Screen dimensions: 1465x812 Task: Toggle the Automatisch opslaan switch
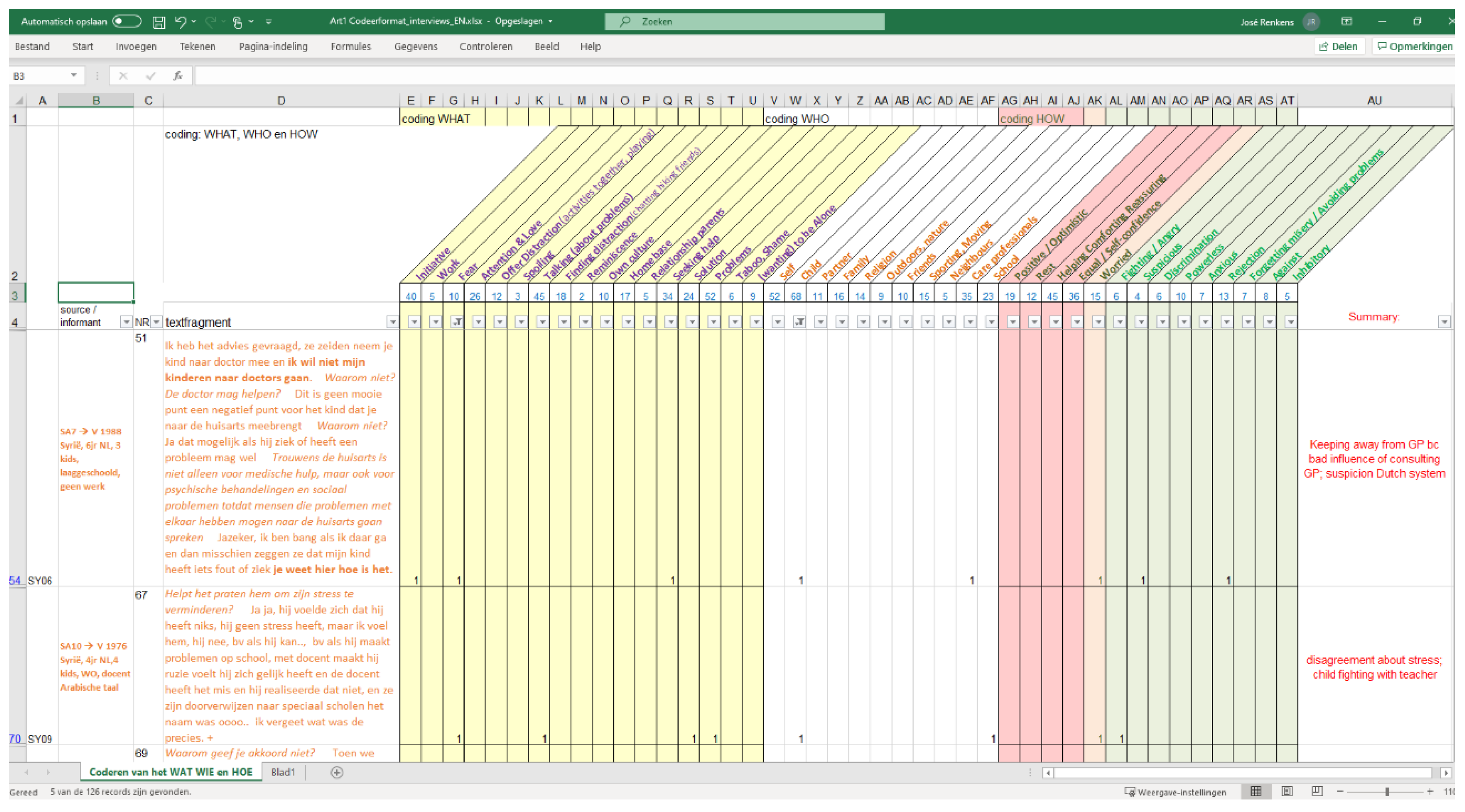tap(126, 22)
